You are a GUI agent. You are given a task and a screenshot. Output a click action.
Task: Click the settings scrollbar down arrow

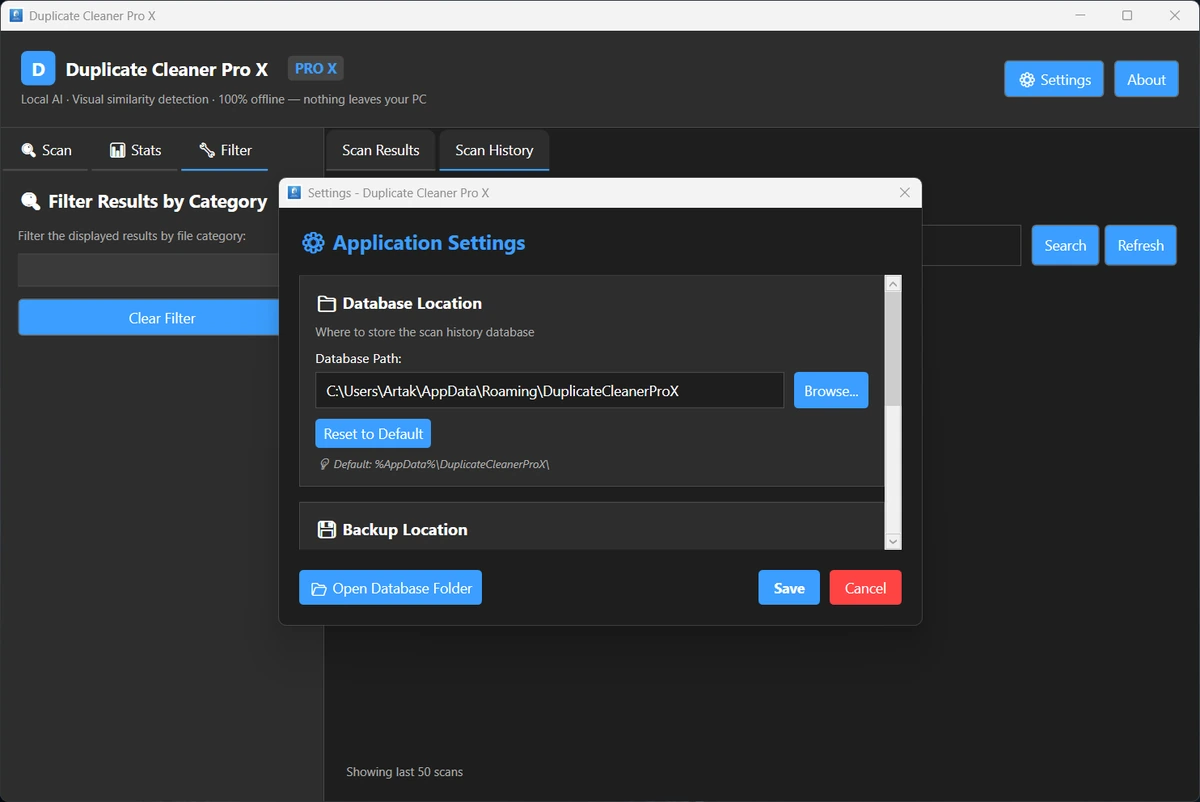(x=893, y=541)
